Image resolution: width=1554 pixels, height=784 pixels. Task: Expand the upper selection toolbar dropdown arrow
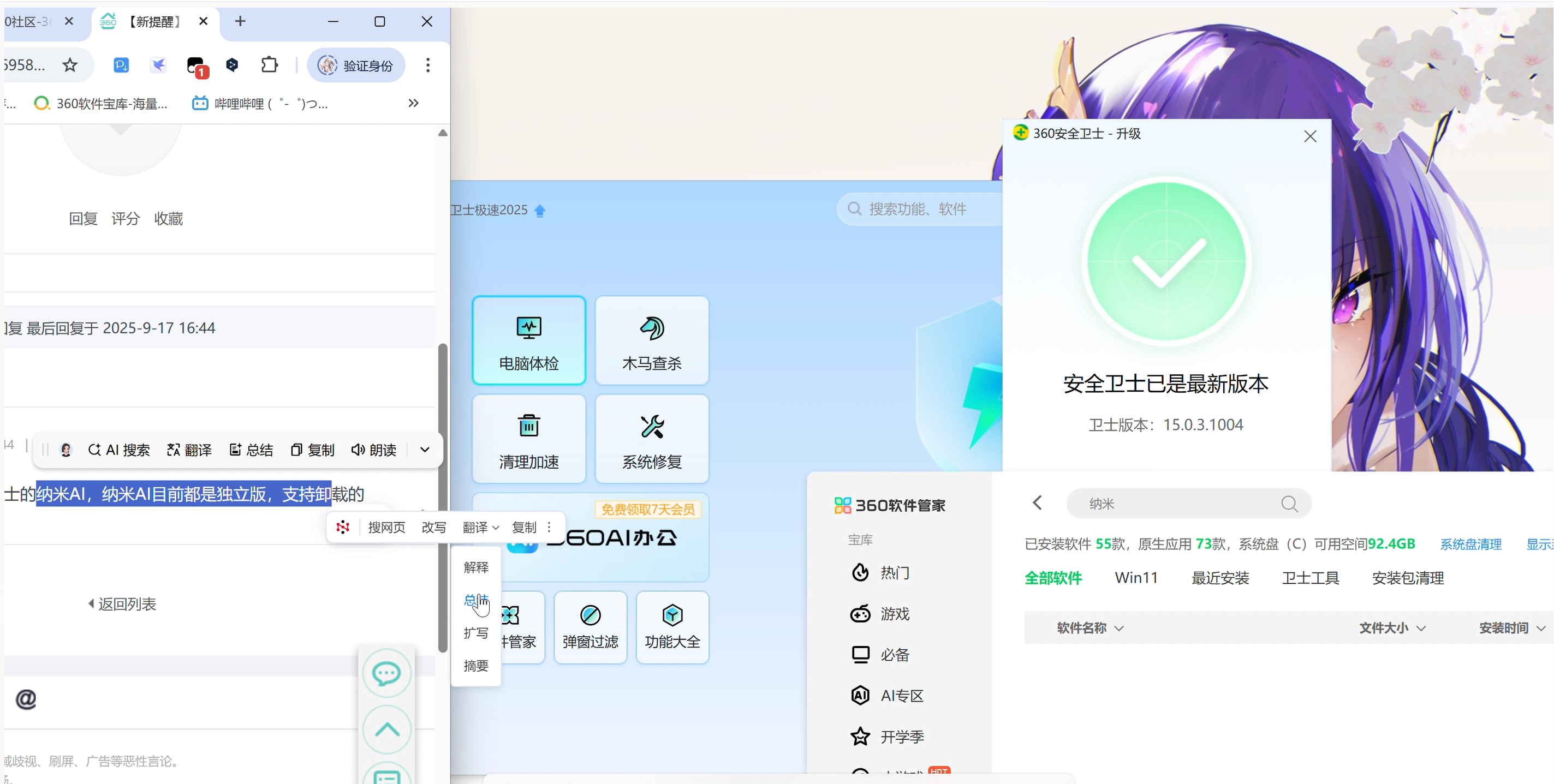point(425,450)
